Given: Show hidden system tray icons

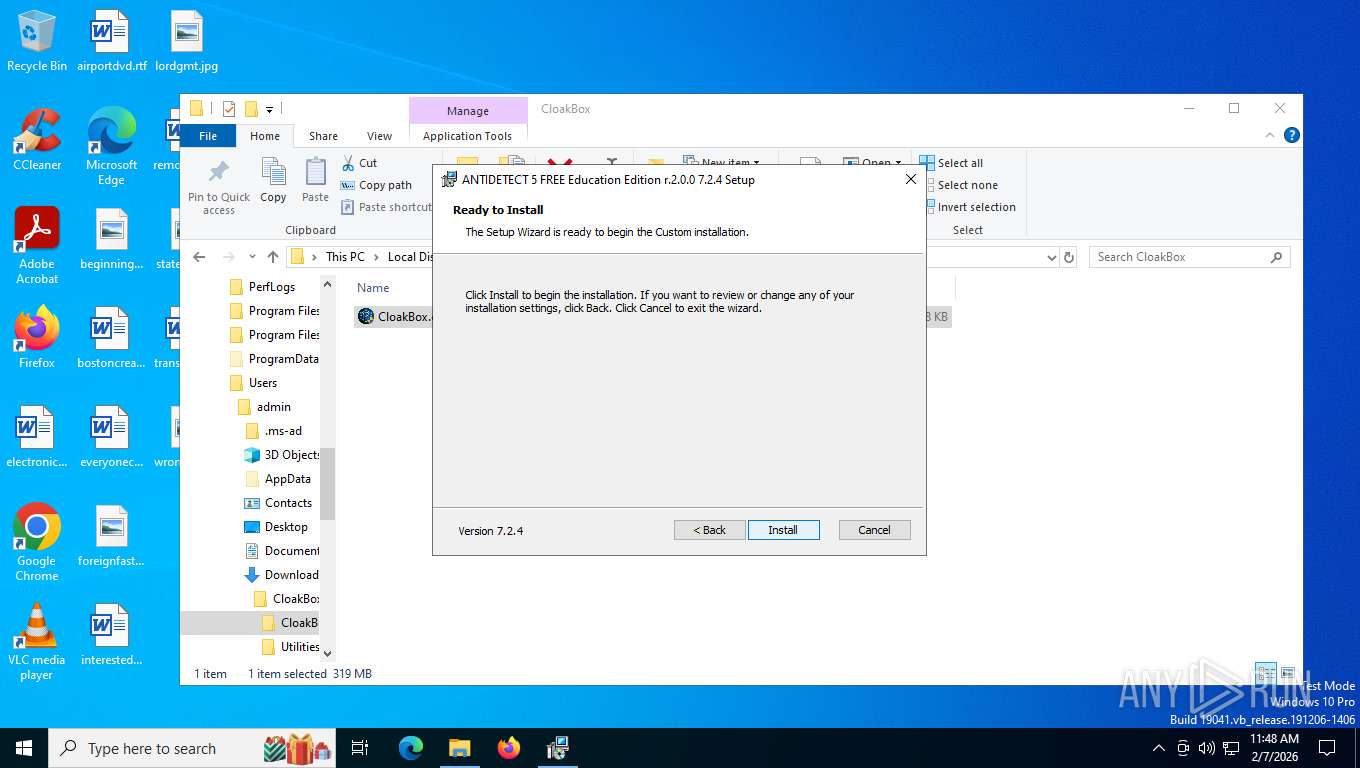Looking at the screenshot, I should coord(1159,748).
